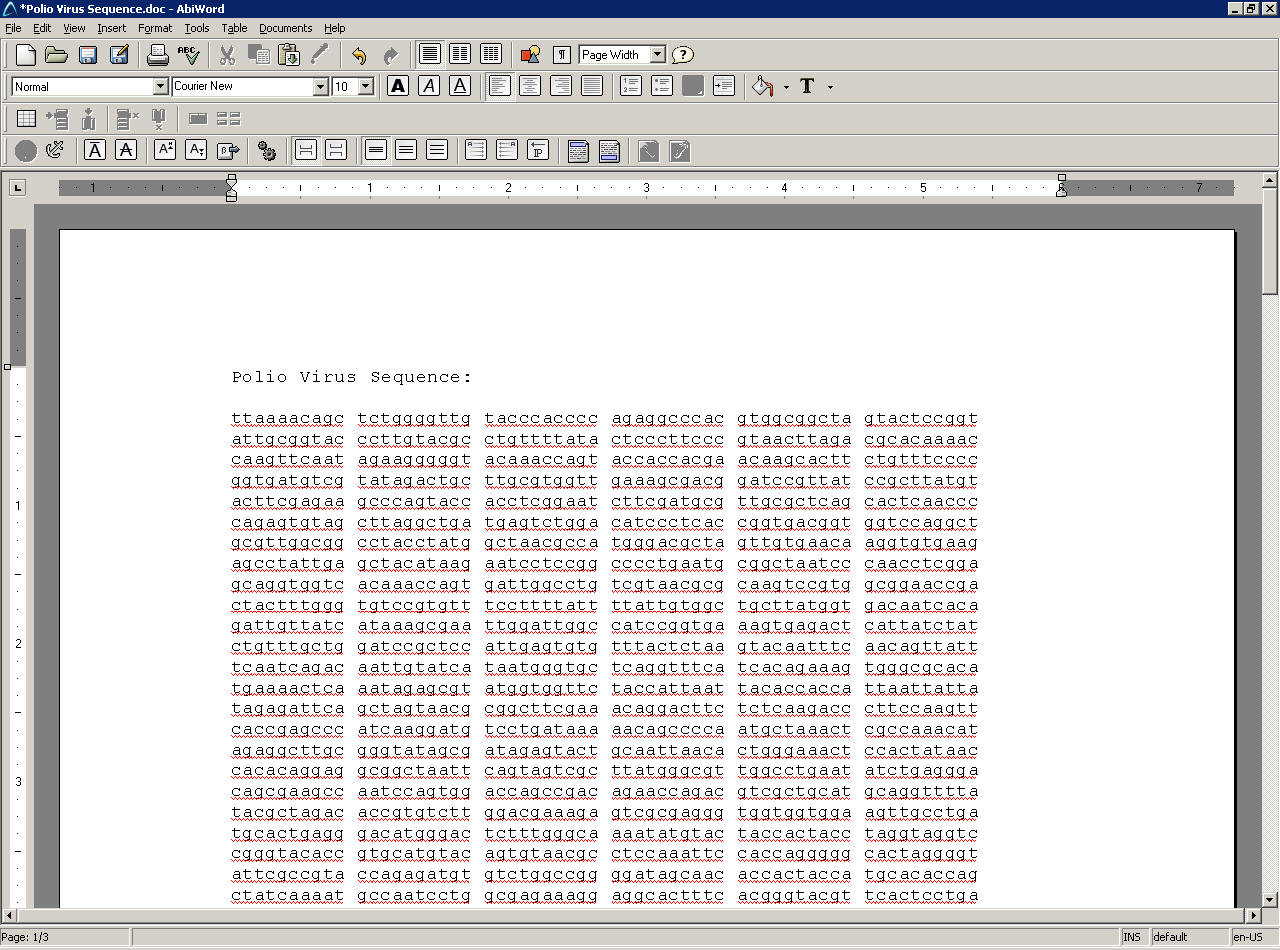Image resolution: width=1280 pixels, height=950 pixels.
Task: Open help with the question mark icon
Action: (x=682, y=55)
